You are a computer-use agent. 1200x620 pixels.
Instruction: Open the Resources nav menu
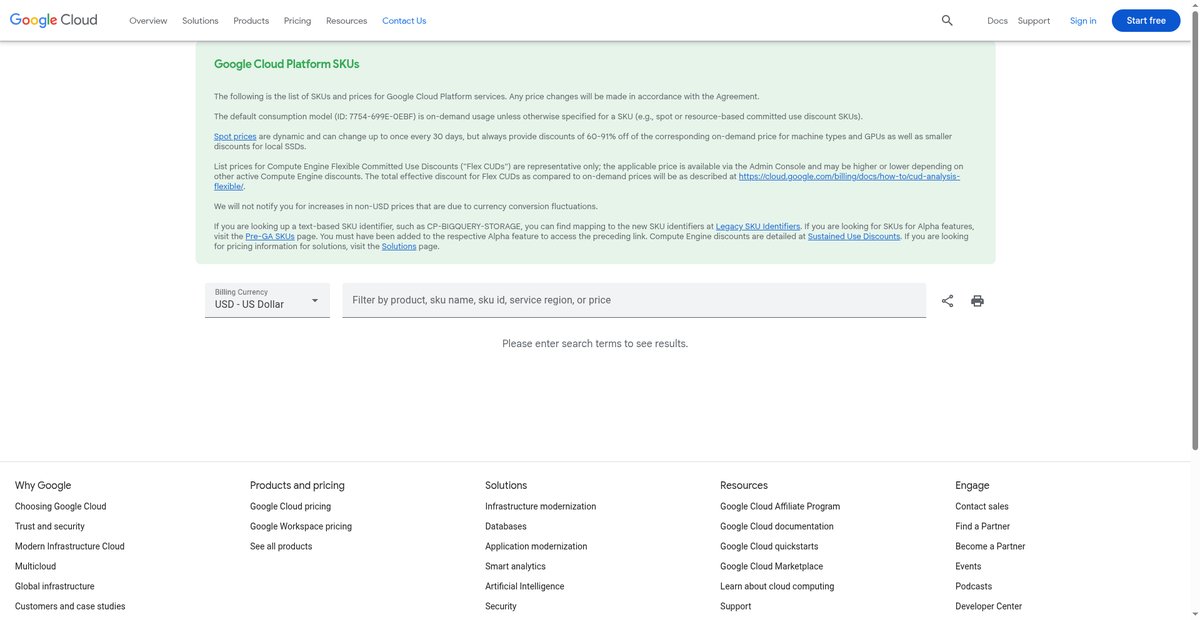(346, 21)
